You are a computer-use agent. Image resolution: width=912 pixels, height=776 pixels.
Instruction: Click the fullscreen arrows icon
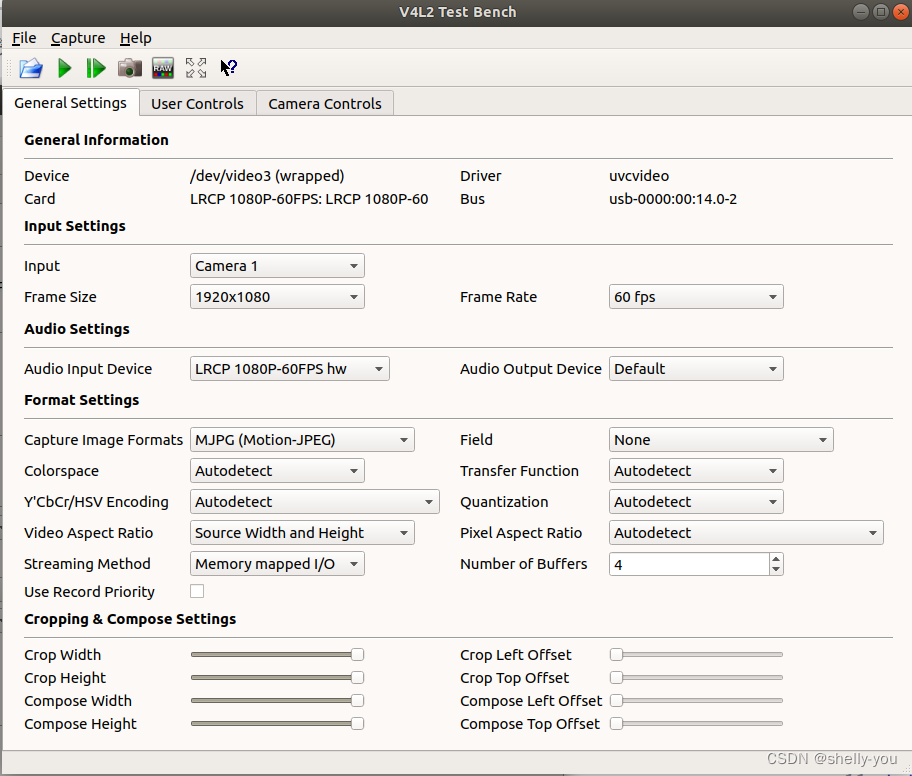[196, 68]
